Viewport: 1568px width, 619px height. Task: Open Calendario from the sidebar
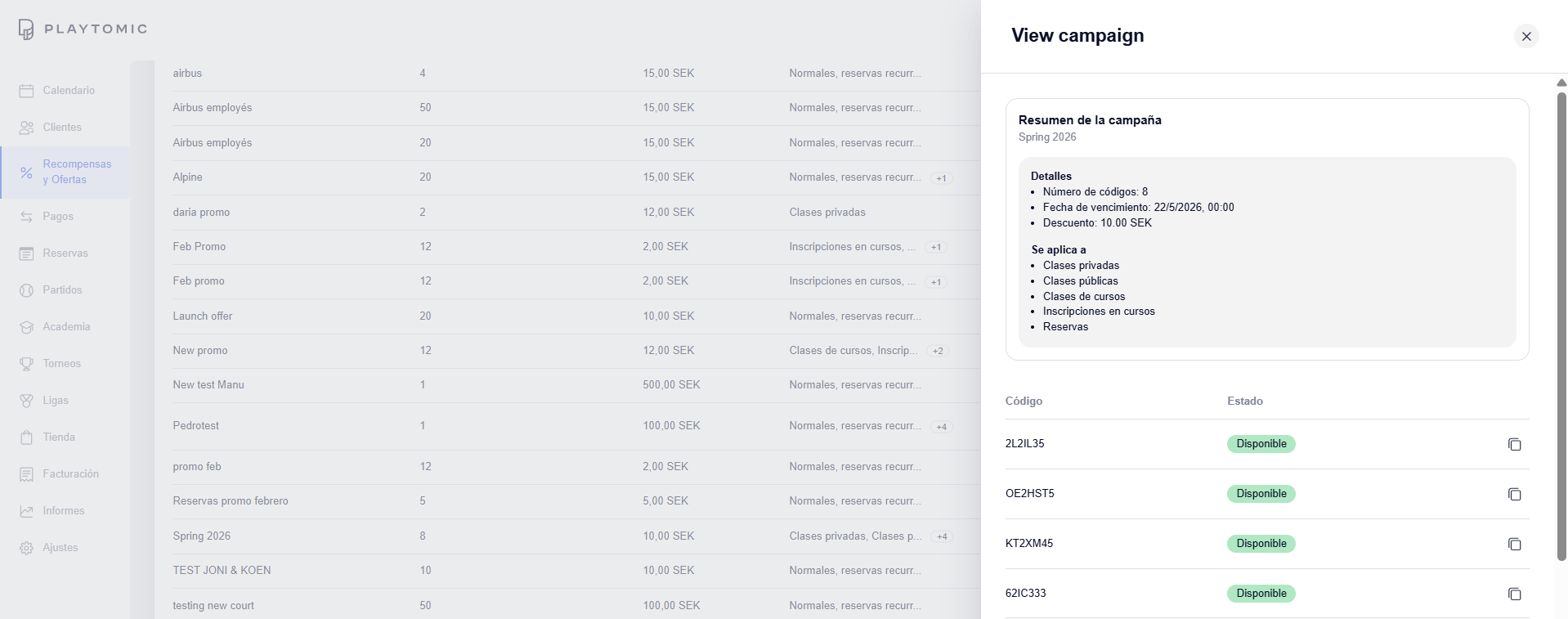69,91
